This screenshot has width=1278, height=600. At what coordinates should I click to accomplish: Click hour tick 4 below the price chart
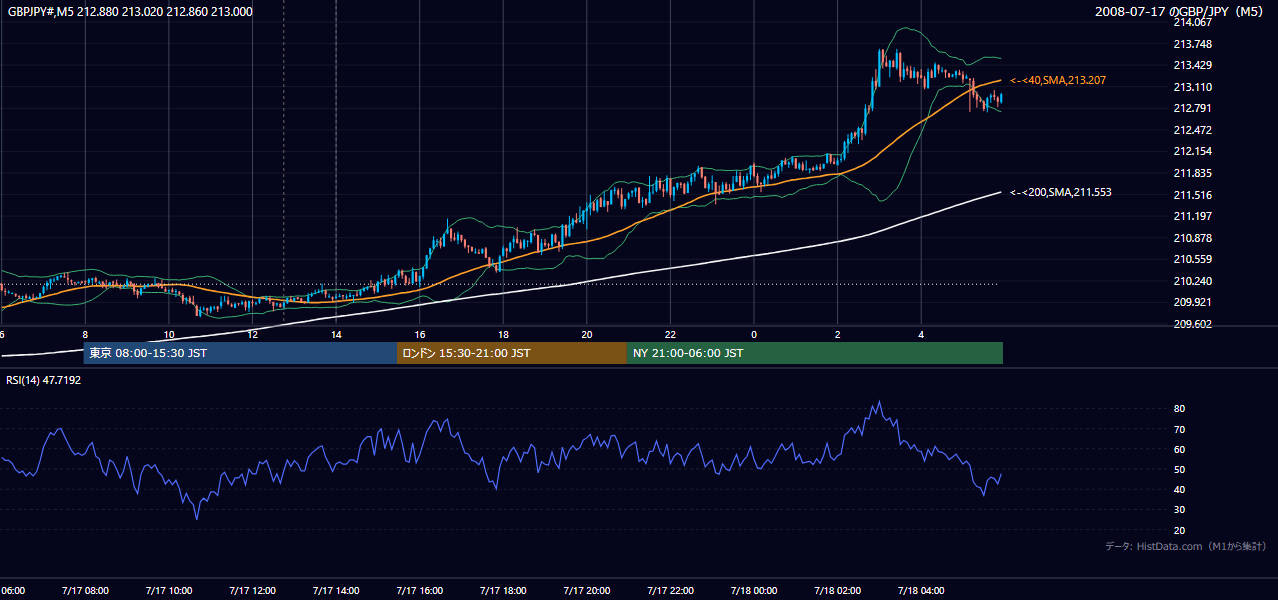921,335
